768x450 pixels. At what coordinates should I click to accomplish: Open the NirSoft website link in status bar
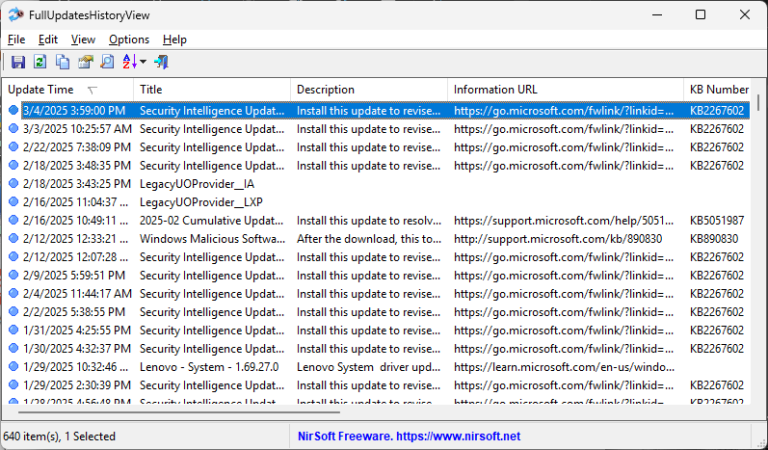click(x=409, y=436)
